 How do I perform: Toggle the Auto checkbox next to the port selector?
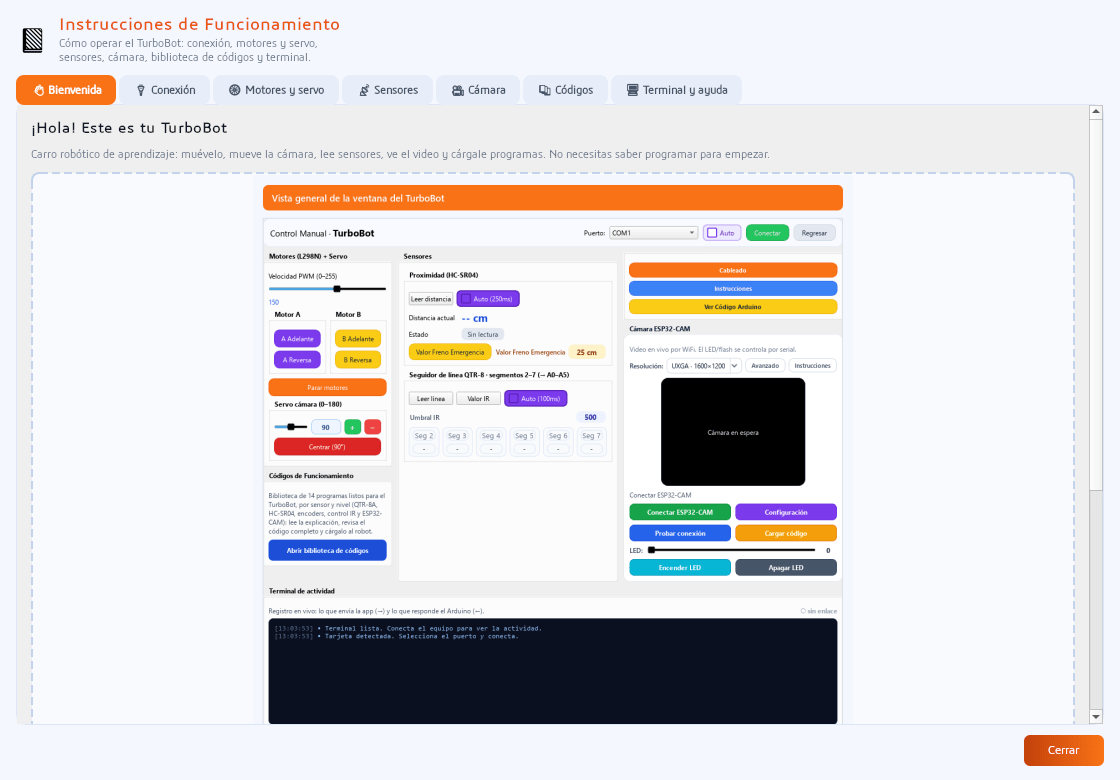click(712, 233)
